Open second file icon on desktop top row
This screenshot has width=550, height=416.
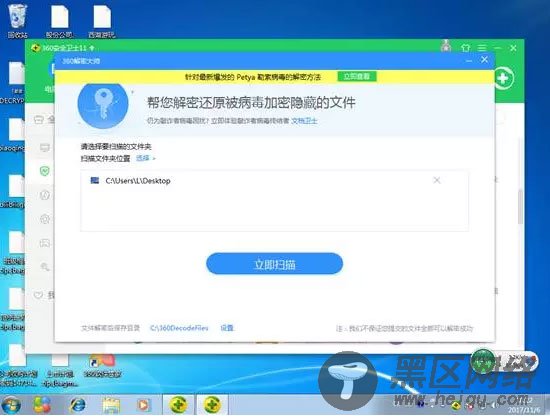(60, 20)
